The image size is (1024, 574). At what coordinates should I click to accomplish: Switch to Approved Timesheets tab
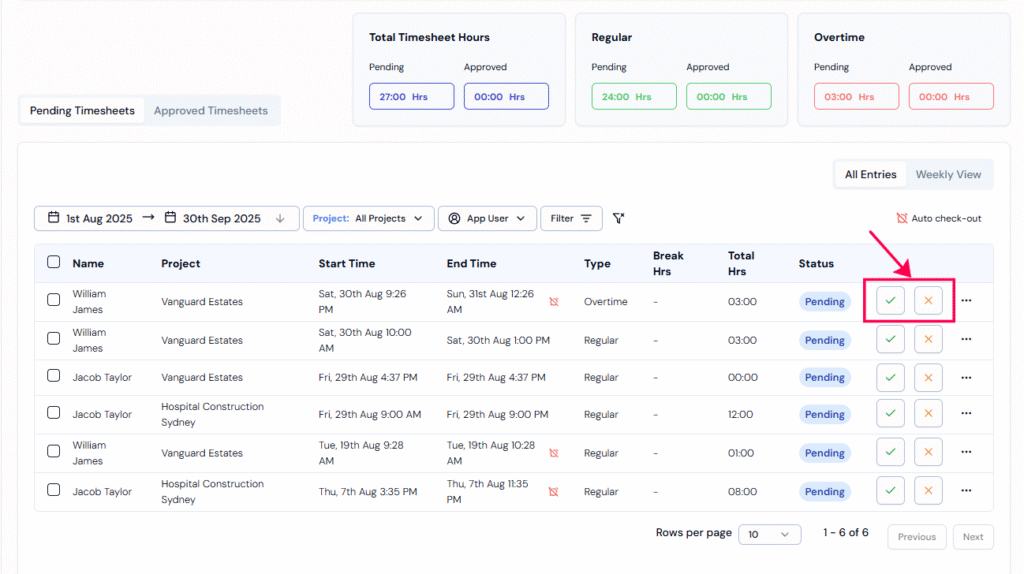(210, 111)
